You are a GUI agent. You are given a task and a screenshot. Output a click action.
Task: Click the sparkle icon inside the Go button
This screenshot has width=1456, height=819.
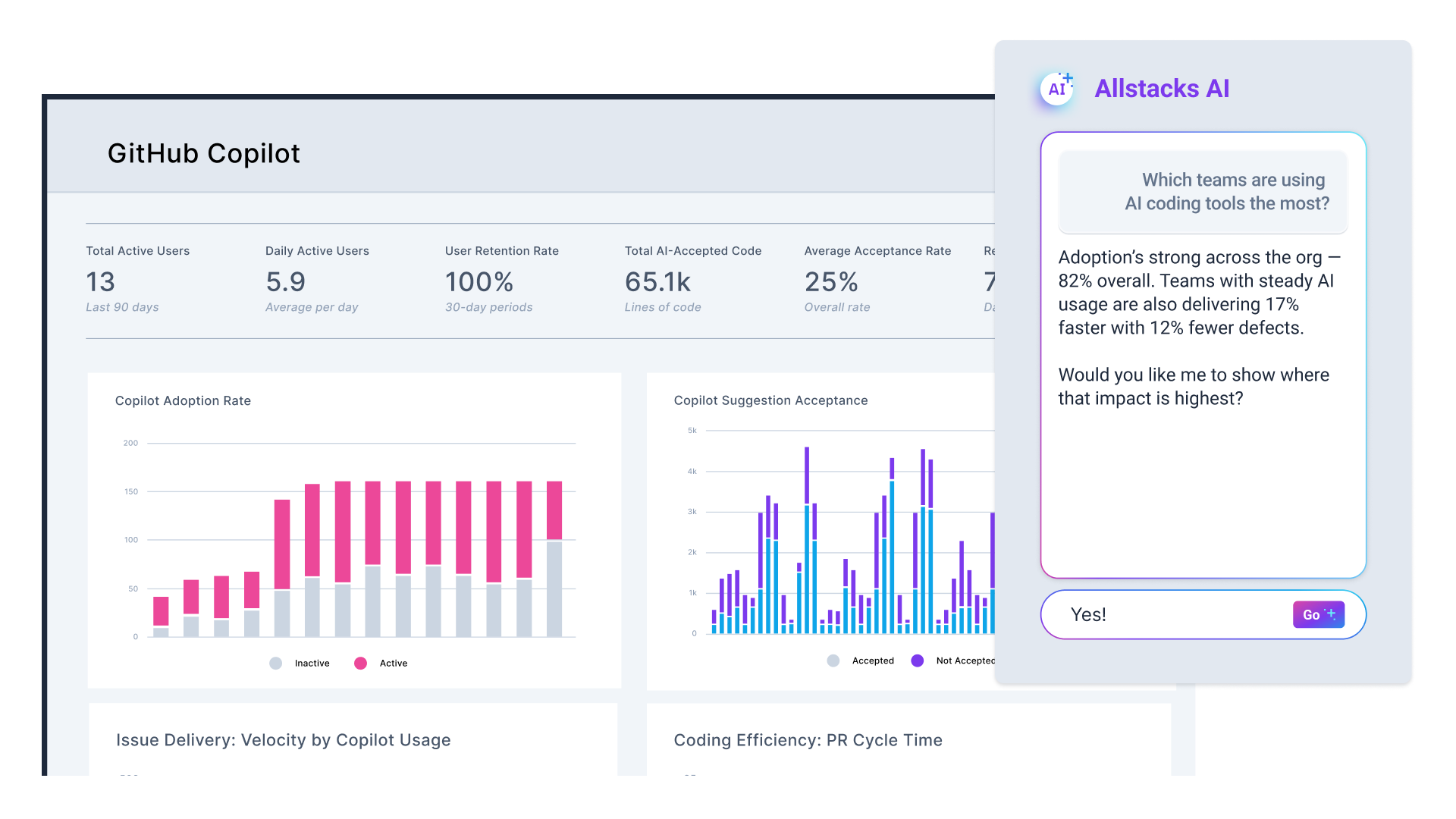pos(1329,614)
